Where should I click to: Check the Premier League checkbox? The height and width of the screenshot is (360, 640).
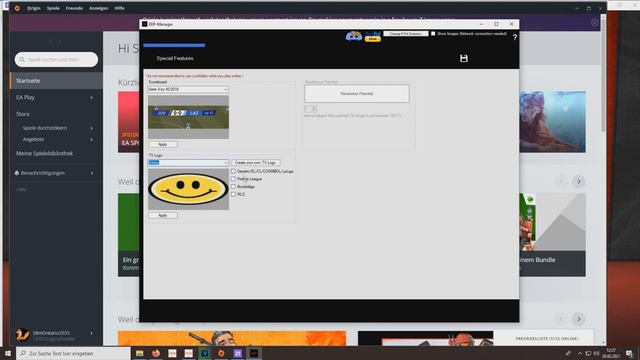click(x=233, y=179)
